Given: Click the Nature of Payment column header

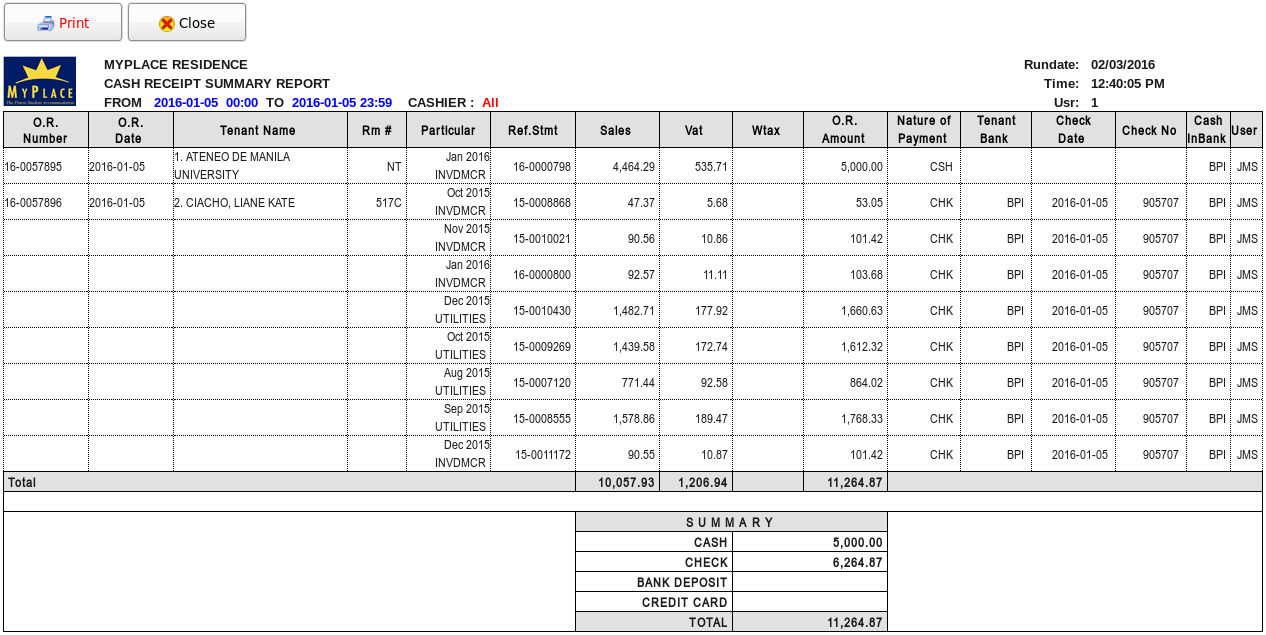Looking at the screenshot, I should pyautogui.click(x=922, y=130).
